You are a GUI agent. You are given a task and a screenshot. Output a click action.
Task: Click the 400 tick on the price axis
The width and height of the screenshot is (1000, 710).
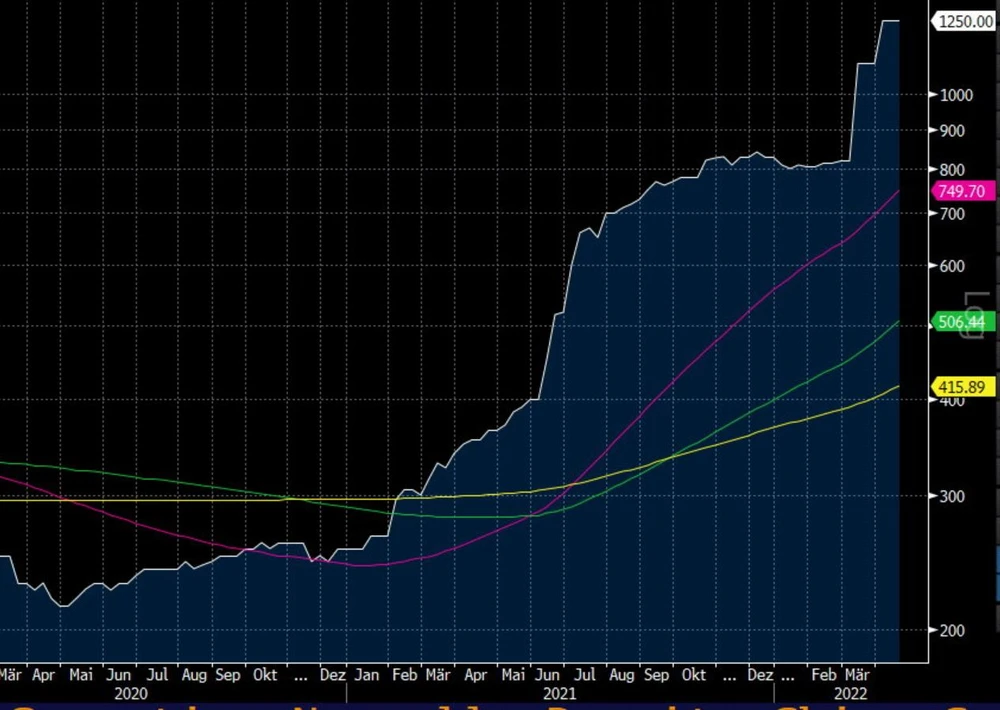pyautogui.click(x=951, y=401)
